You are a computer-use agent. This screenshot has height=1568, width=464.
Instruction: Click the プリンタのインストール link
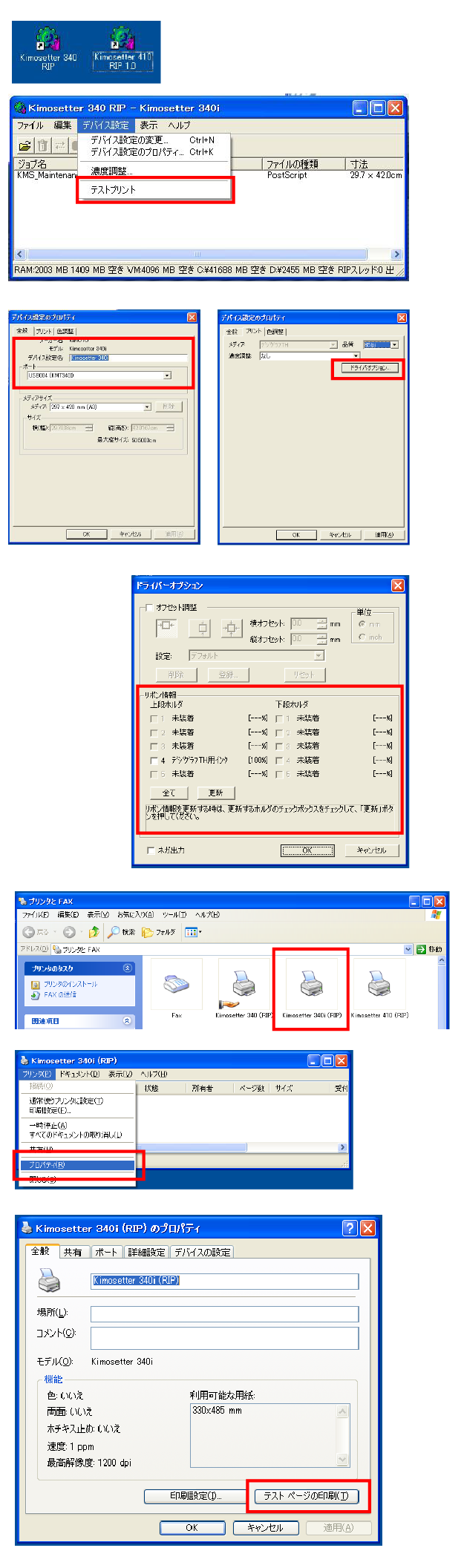pos(71,983)
